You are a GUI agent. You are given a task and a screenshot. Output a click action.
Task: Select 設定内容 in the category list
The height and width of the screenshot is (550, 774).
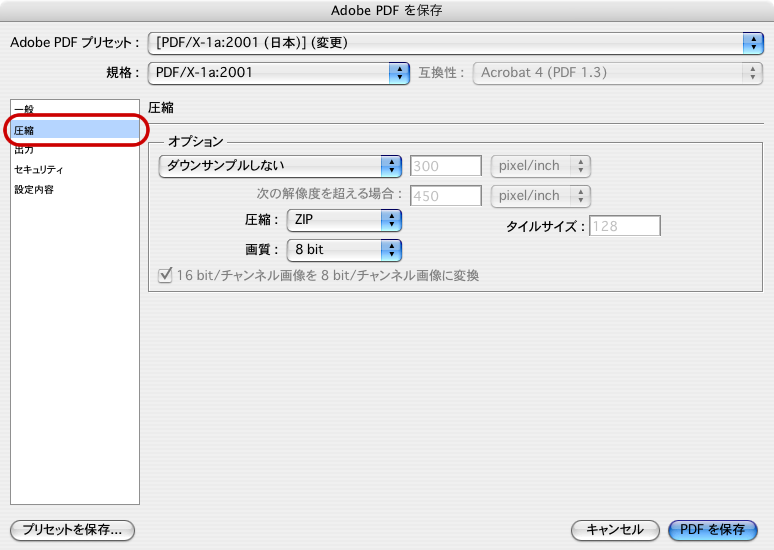(75, 190)
